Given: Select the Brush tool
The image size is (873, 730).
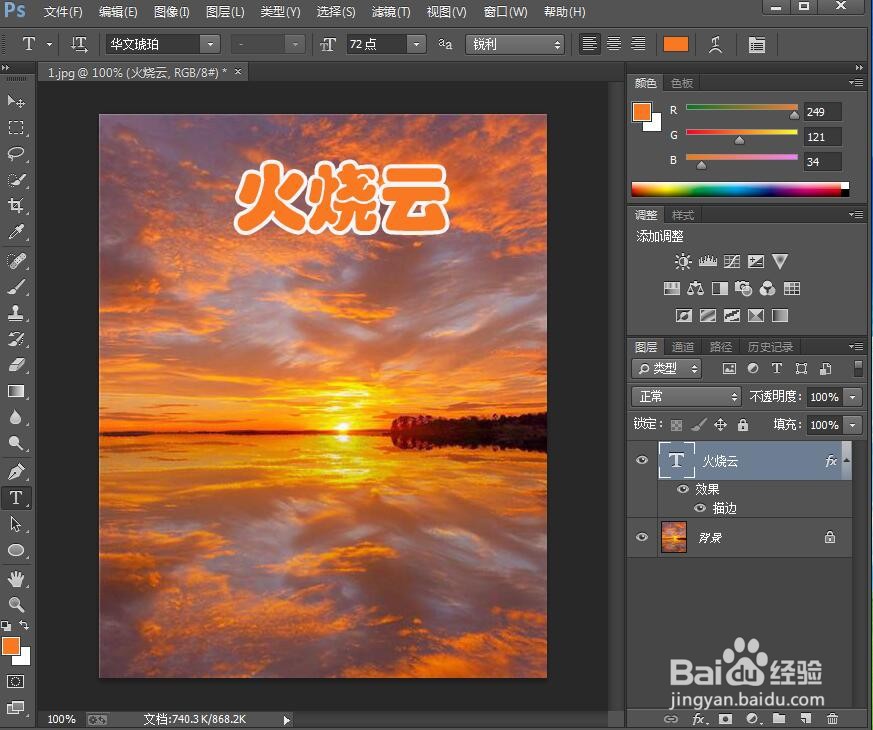Looking at the screenshot, I should point(16,287).
